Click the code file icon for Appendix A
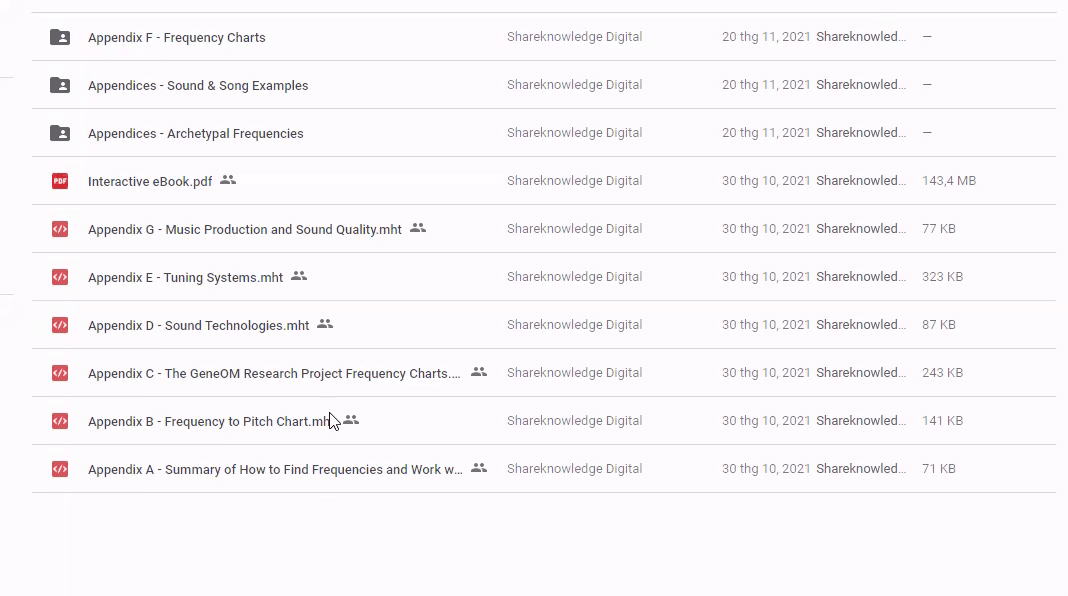The height and width of the screenshot is (596, 1068). 60,469
